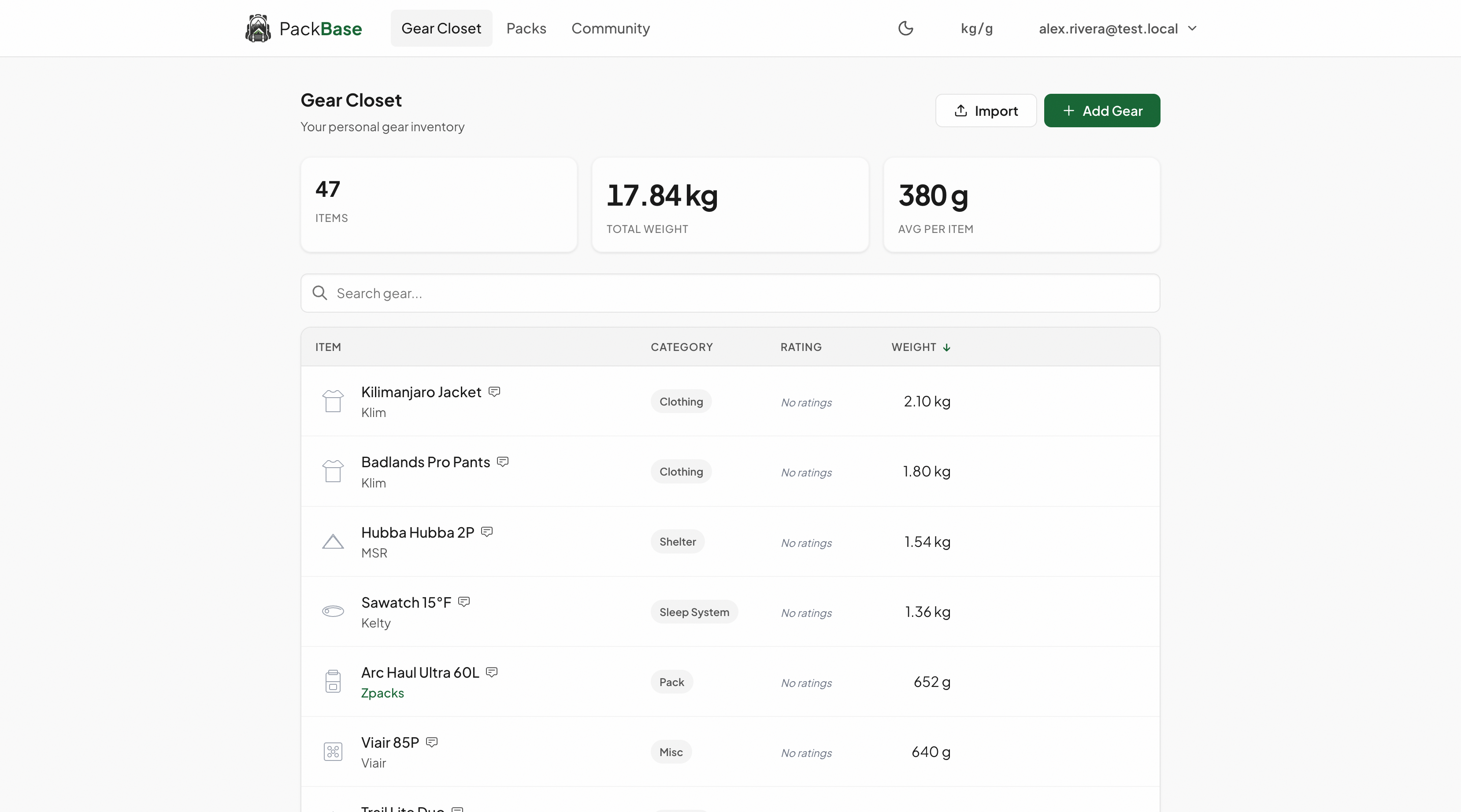Image resolution: width=1461 pixels, height=812 pixels.
Task: Sort the table by Weight column
Action: tap(914, 347)
